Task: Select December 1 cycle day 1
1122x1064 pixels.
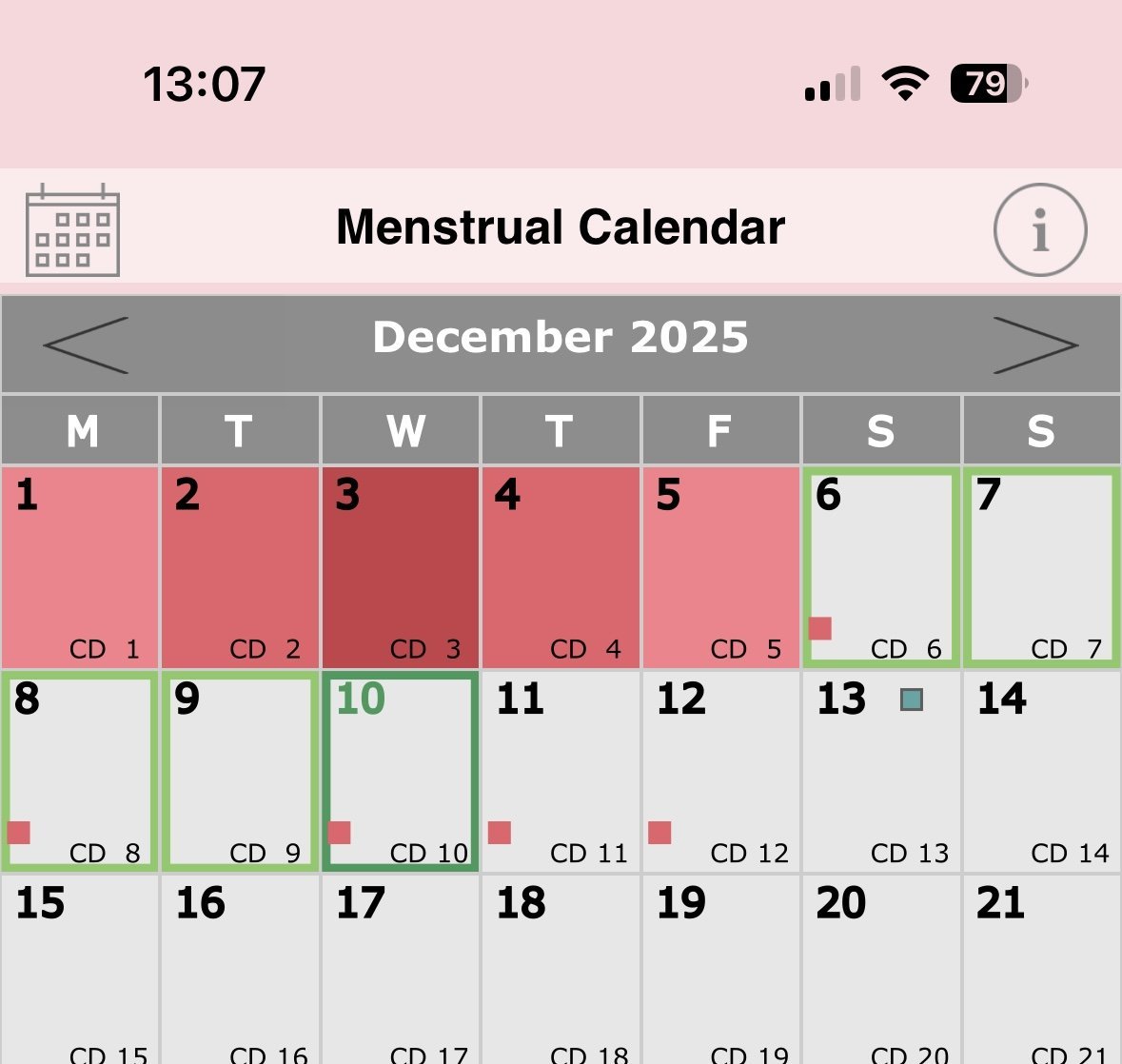Action: [x=80, y=567]
